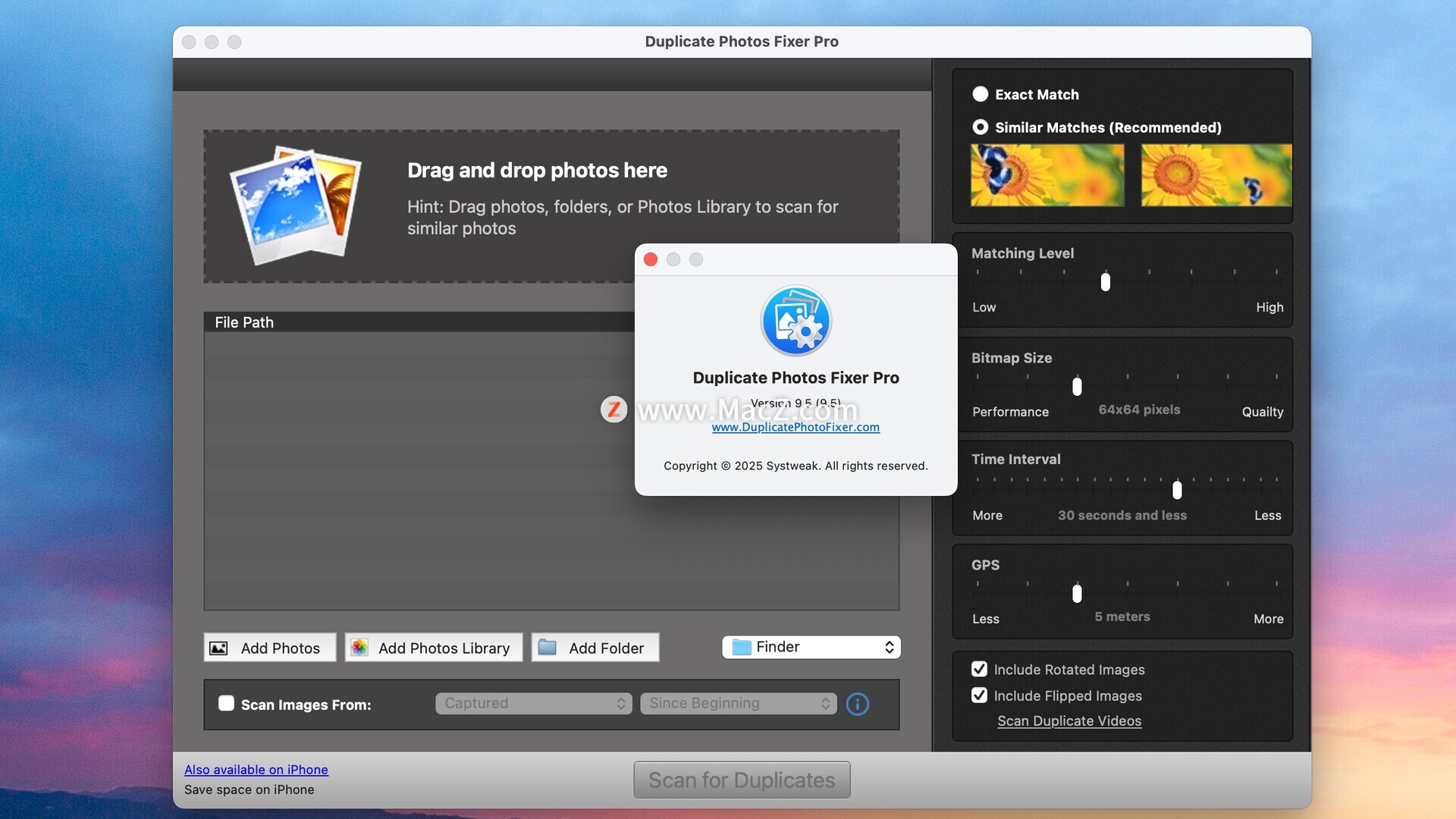Click the info icon beside Since Beginning
Viewport: 1456px width, 819px height.
pyautogui.click(x=857, y=704)
